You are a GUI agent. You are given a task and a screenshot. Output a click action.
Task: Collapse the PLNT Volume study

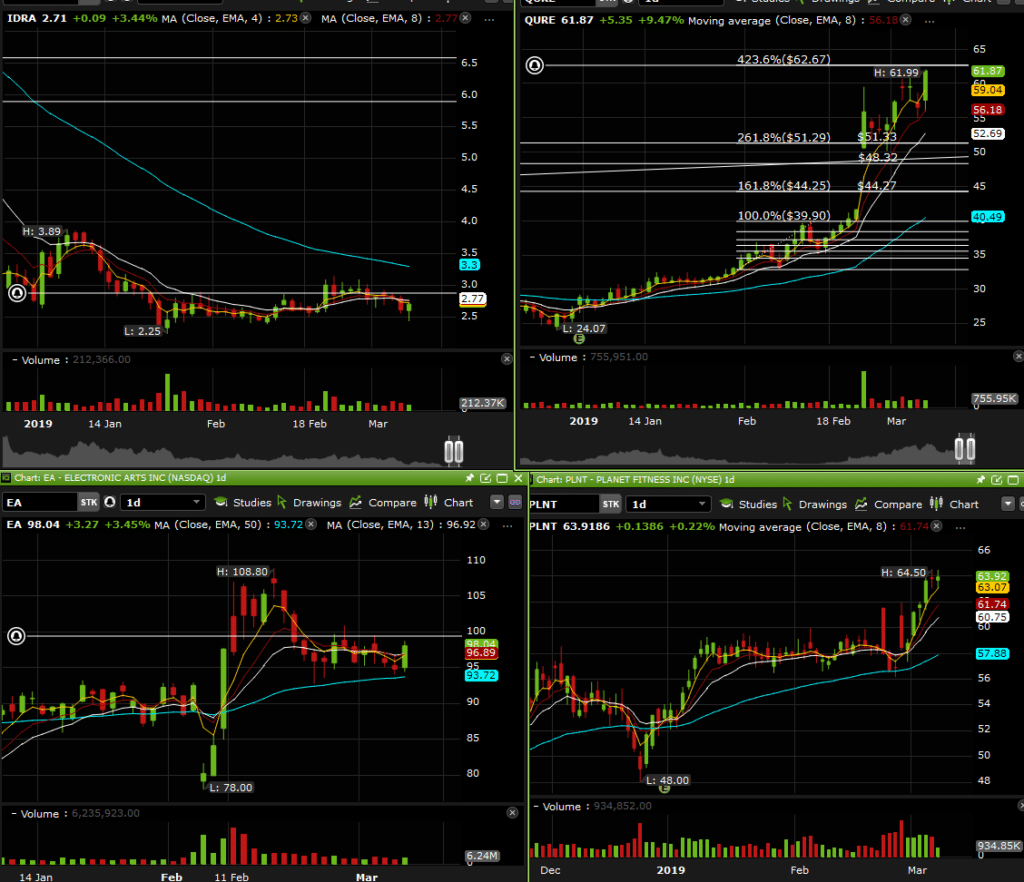point(536,806)
